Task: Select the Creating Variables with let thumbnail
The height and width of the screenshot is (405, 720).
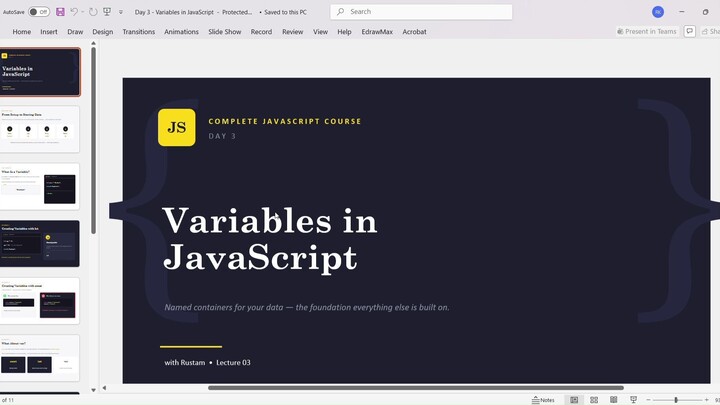Action: click(40, 243)
